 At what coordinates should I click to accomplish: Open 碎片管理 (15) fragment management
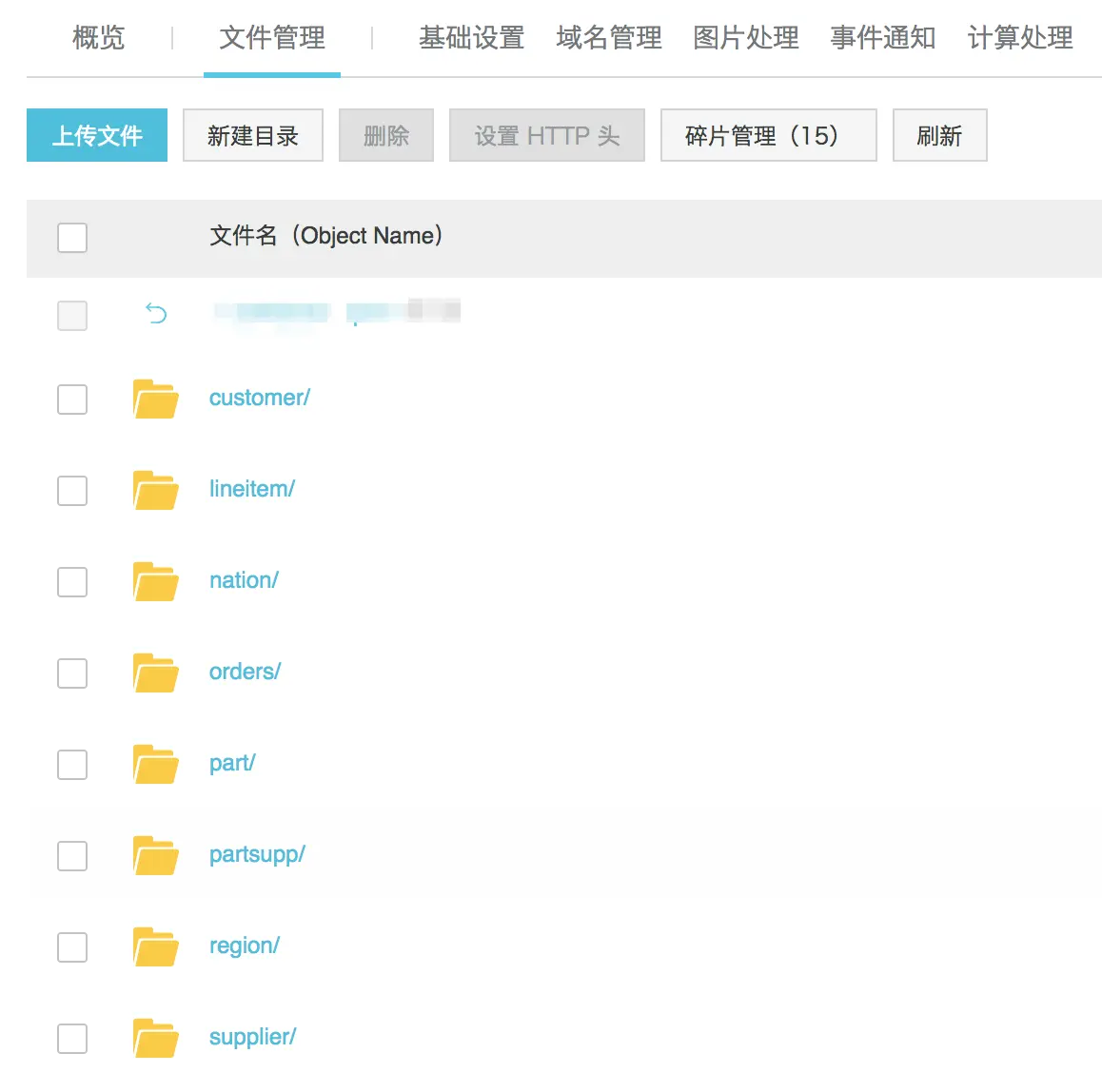point(768,135)
